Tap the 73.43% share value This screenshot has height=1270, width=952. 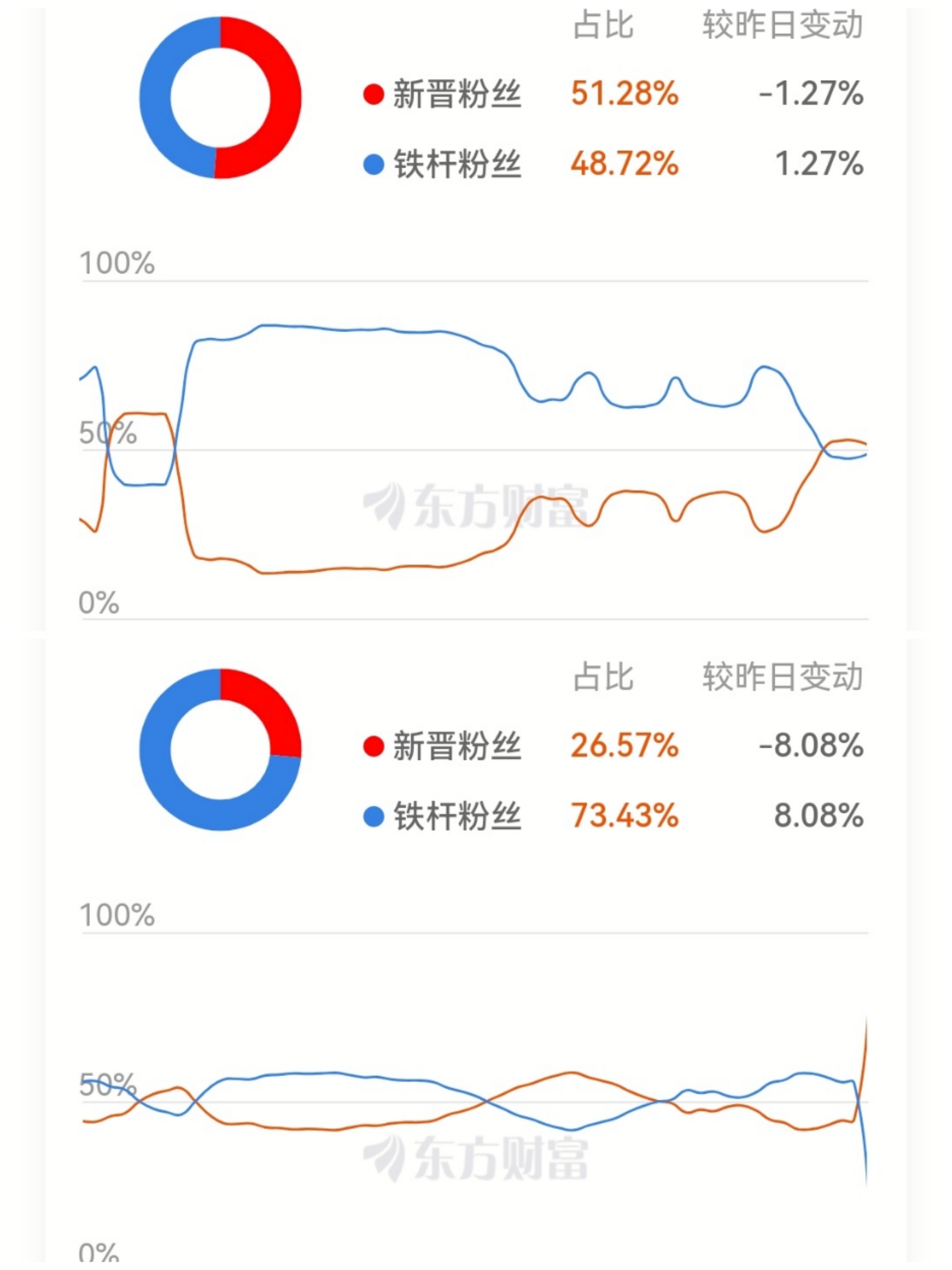(625, 816)
